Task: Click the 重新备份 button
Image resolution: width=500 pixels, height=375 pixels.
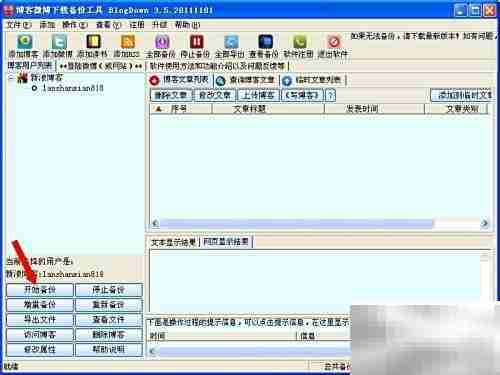Action: click(x=109, y=305)
